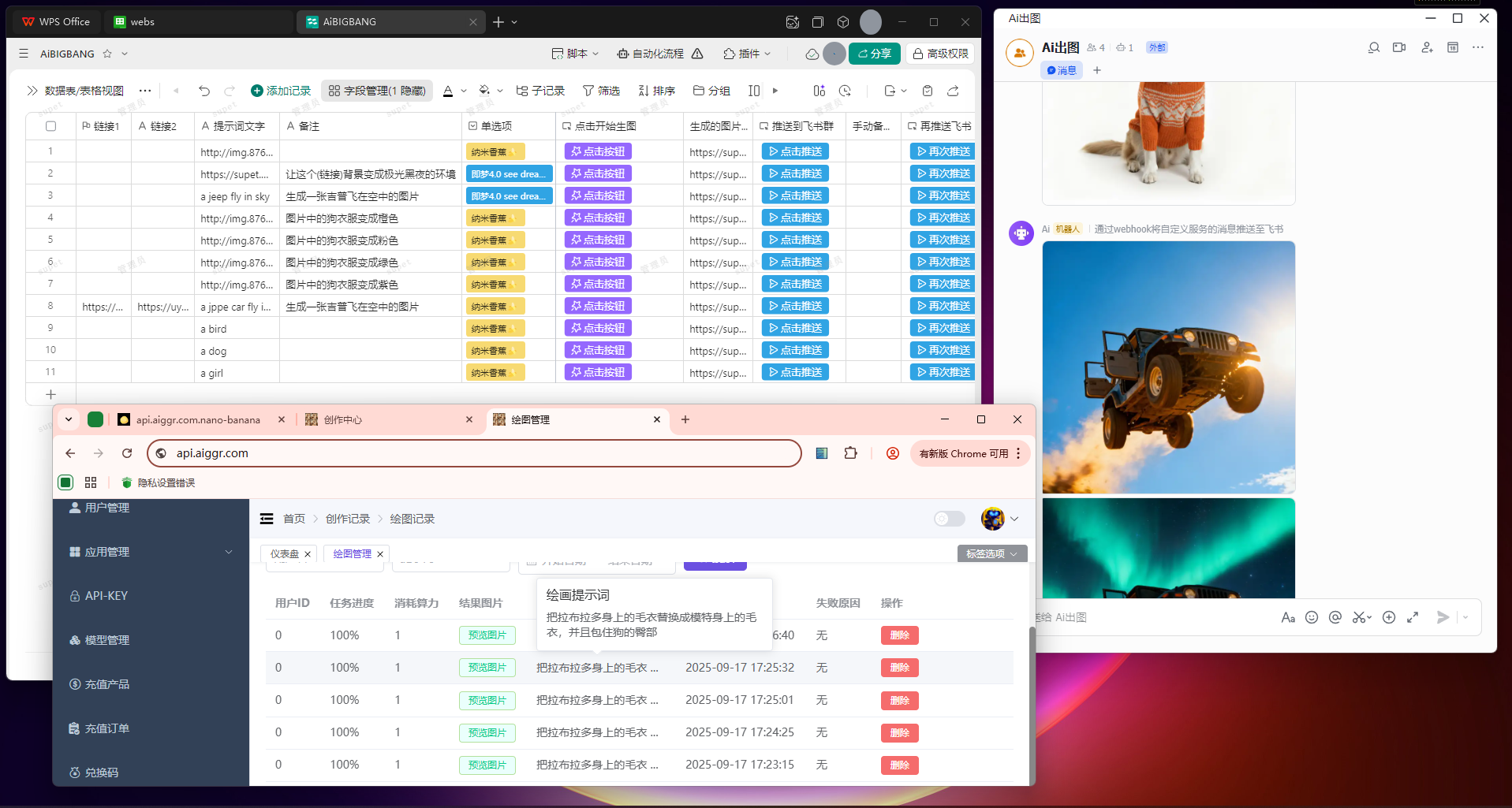Add a chat tab with plus beside 消息
Screen dimensions: 1512x808
coord(1096,70)
